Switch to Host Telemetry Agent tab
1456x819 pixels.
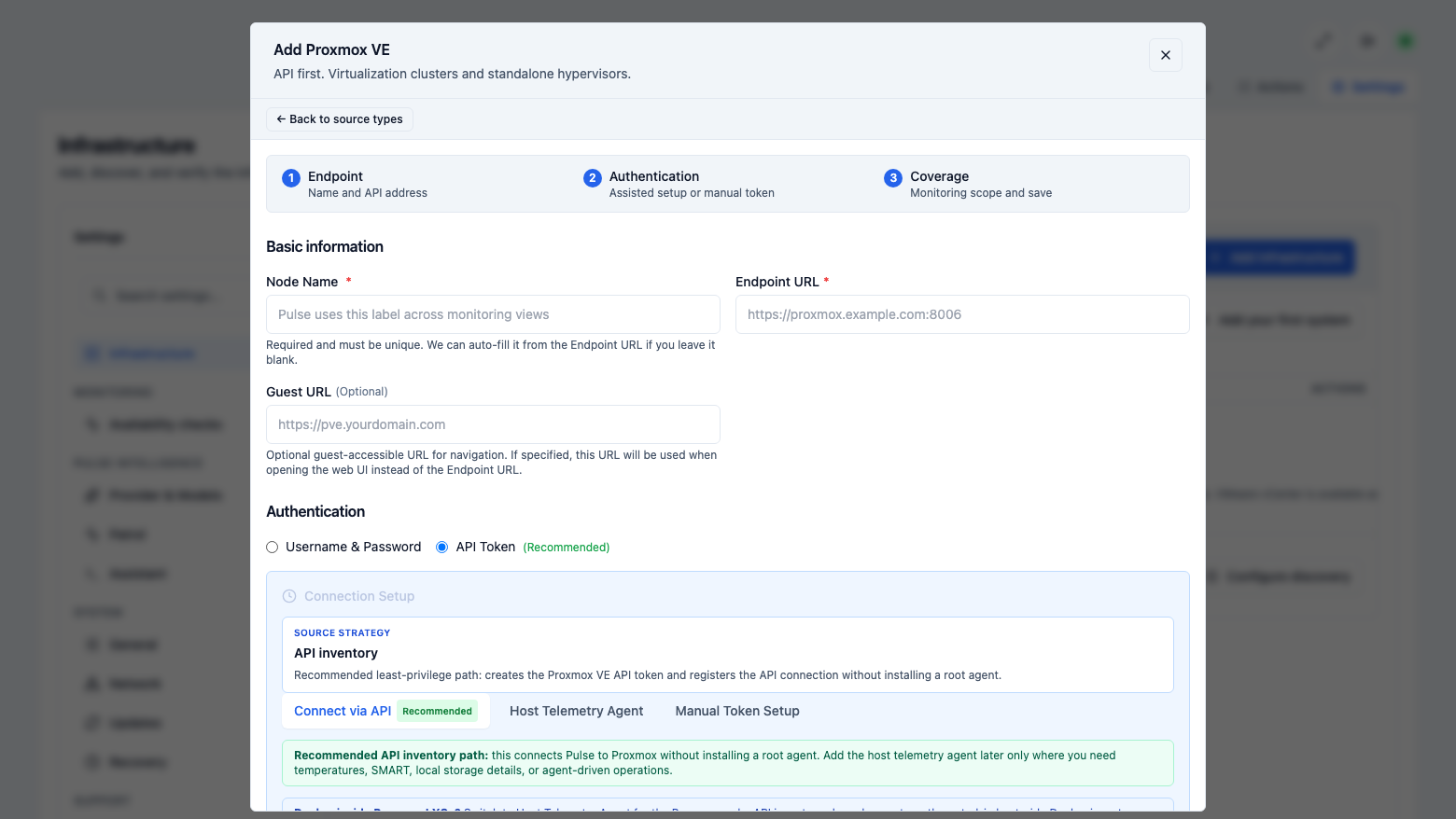pos(576,711)
